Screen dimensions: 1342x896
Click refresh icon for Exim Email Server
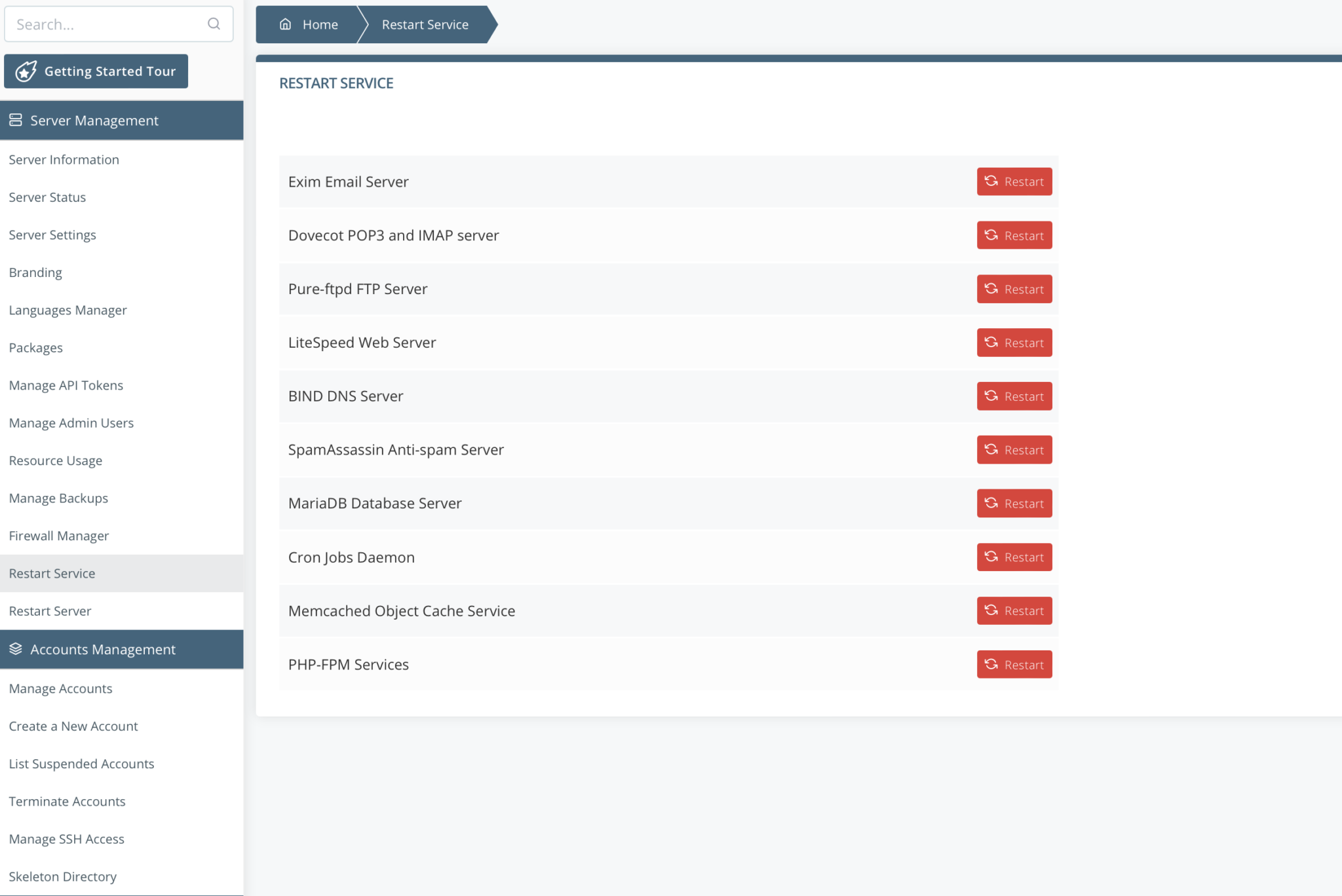991,181
